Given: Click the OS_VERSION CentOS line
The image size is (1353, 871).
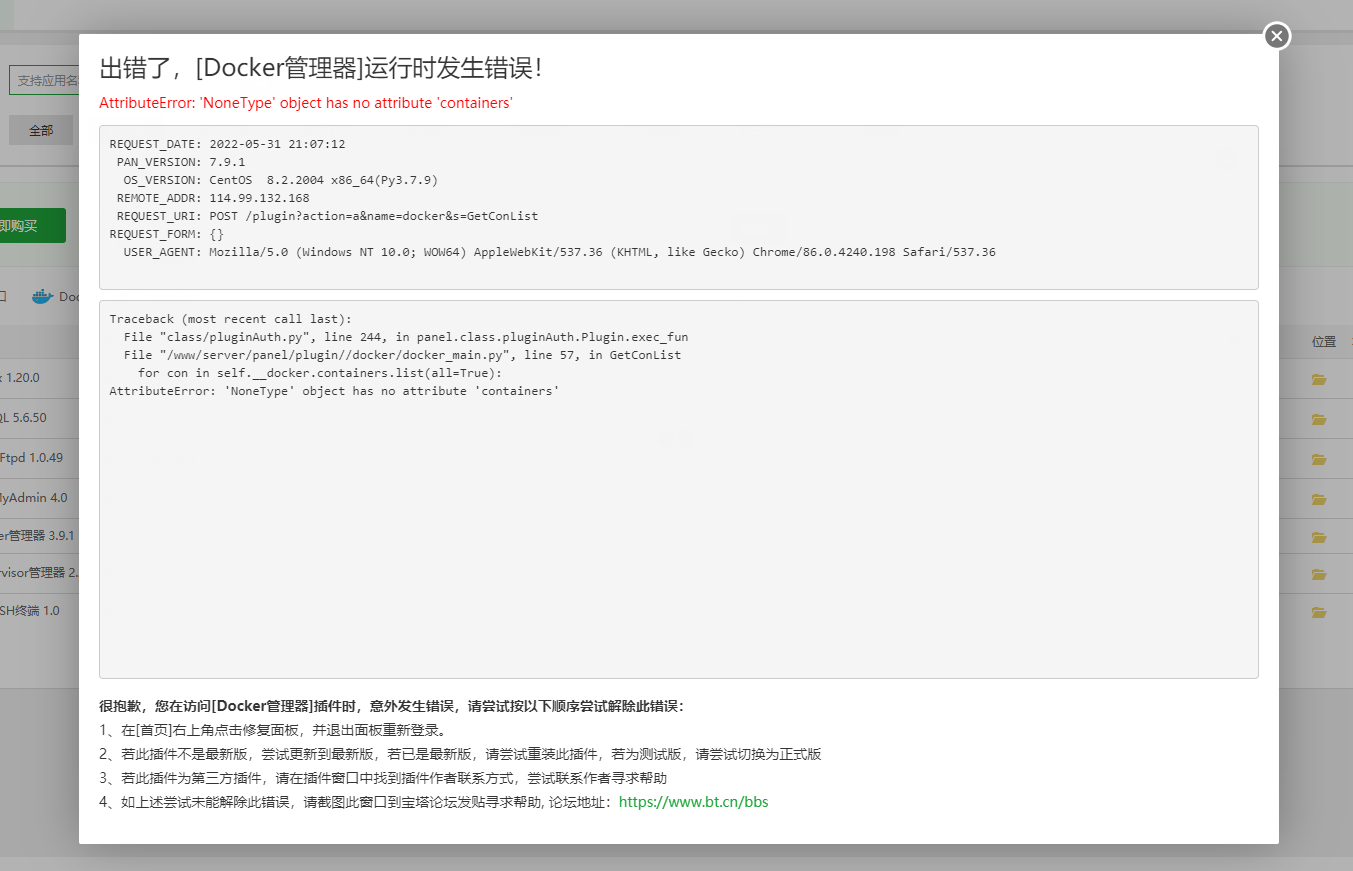Looking at the screenshot, I should [x=281, y=180].
